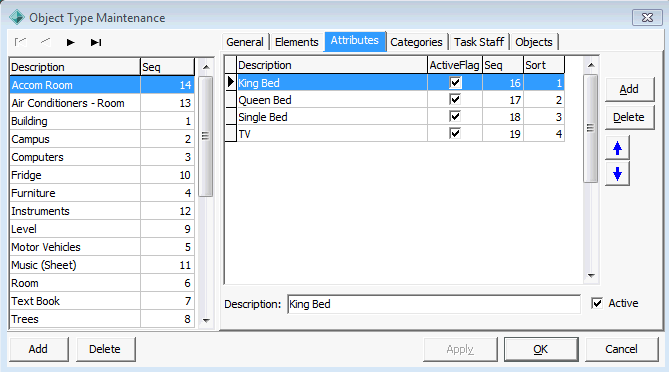Select Campus in object type list

(102, 139)
